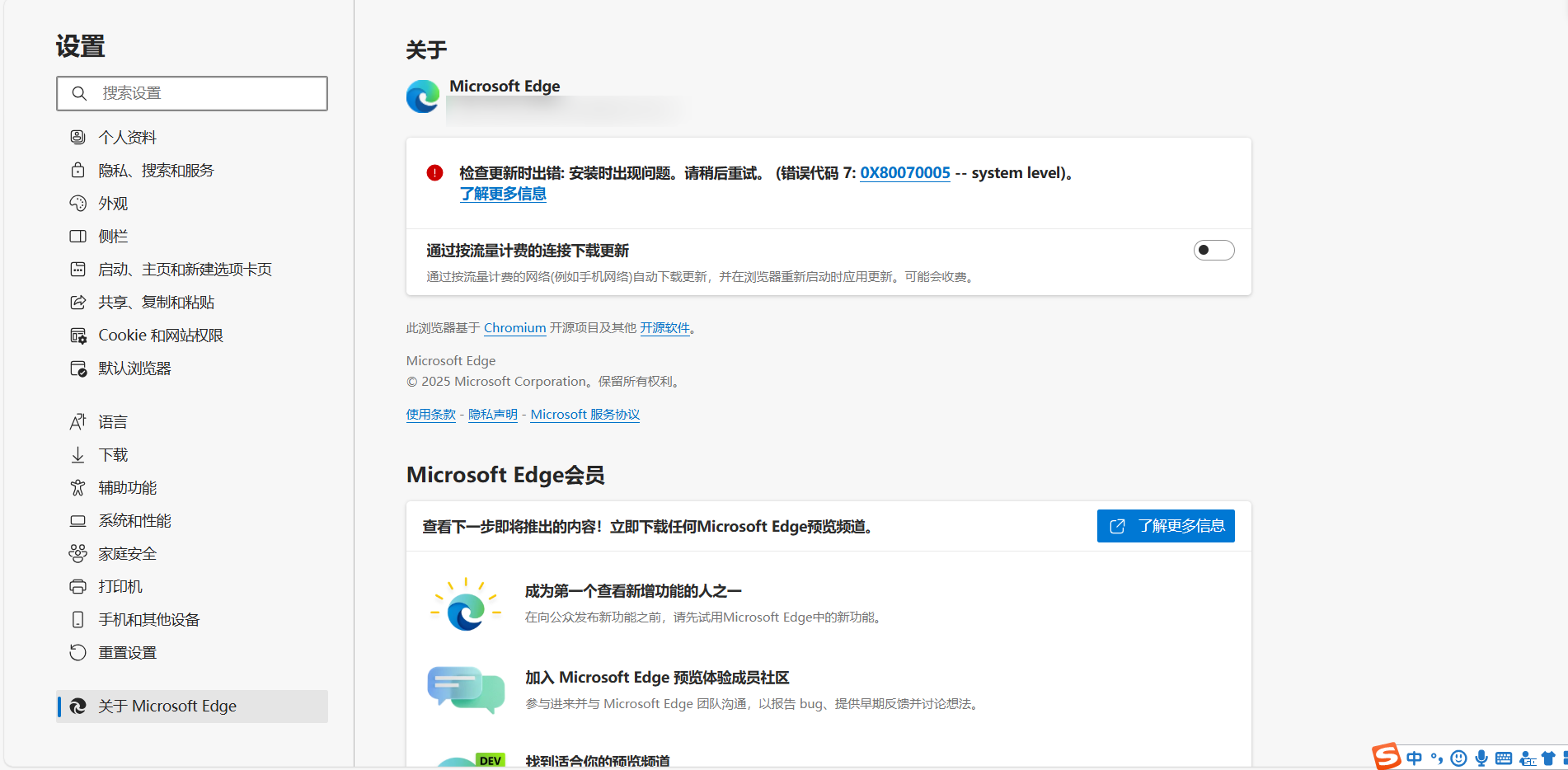Open the Microsoft 服务协议 link
The height and width of the screenshot is (770, 1568).
click(584, 415)
